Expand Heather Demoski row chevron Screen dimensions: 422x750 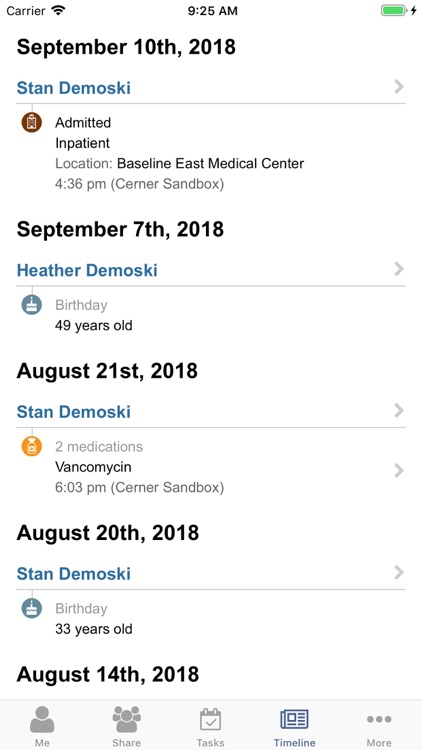(x=399, y=269)
